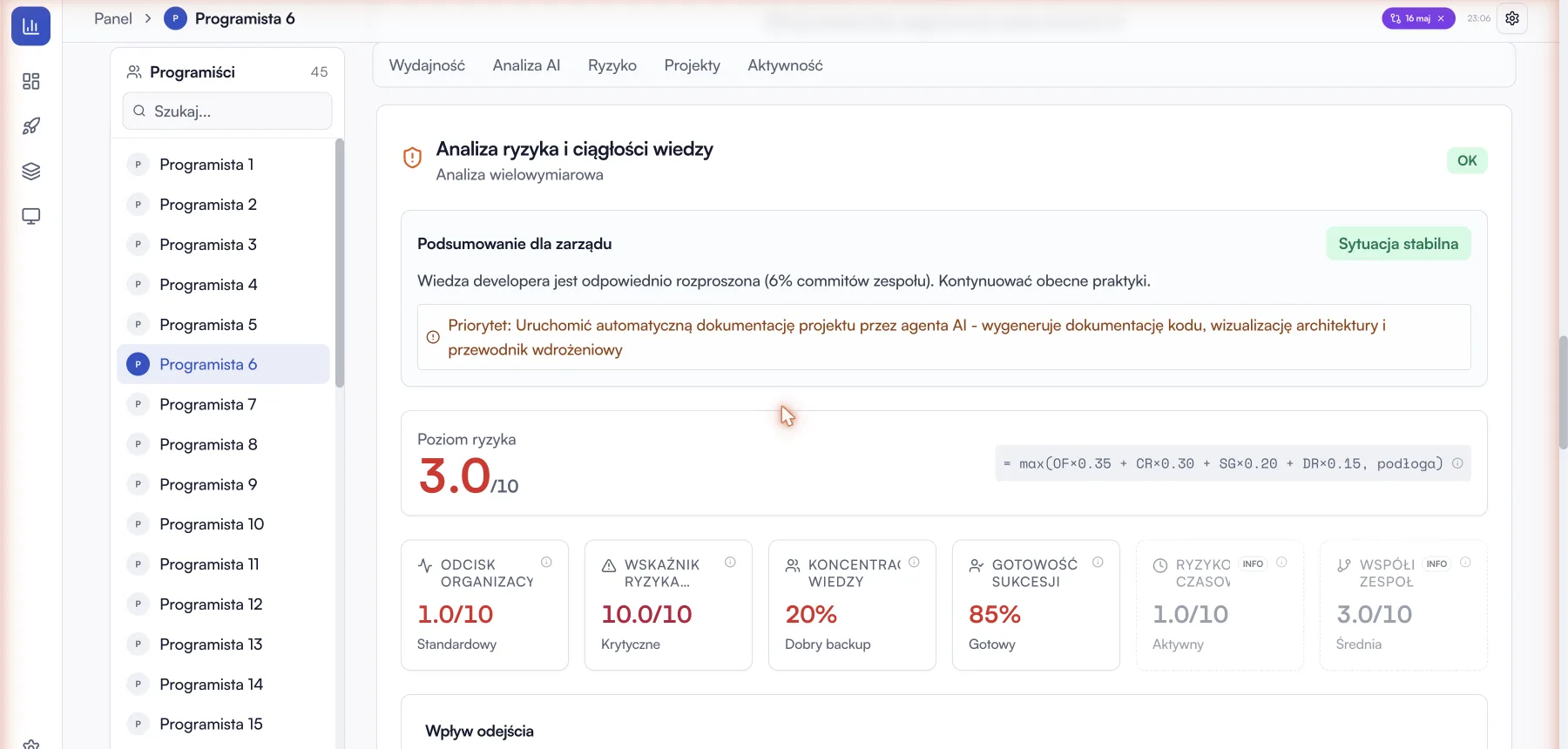Select Programista 13 in list
Screen dimensions: 1568x749
click(224, 644)
